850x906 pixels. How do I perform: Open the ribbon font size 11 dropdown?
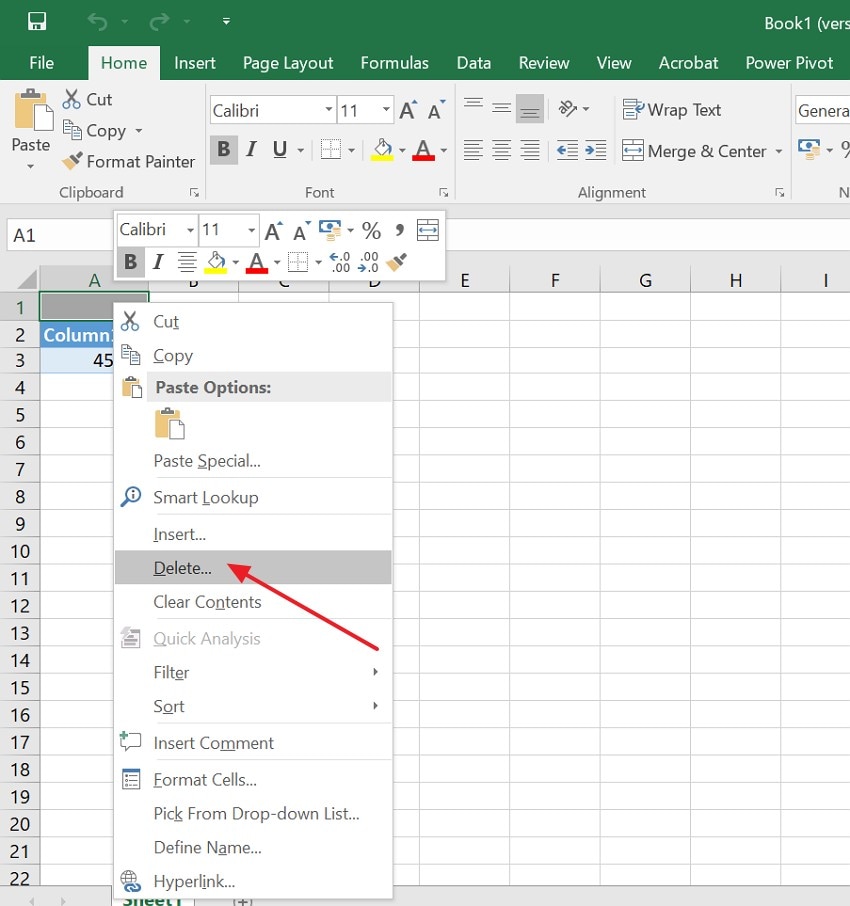tap(386, 109)
